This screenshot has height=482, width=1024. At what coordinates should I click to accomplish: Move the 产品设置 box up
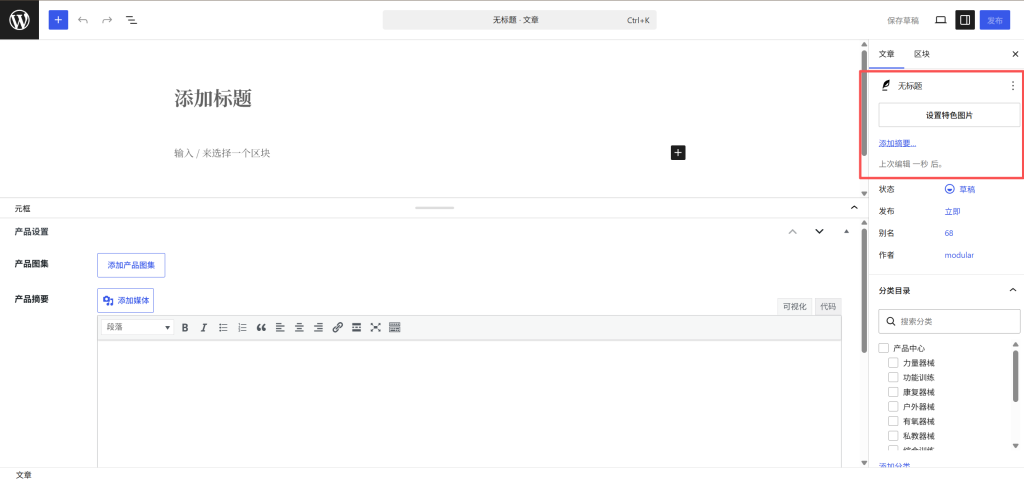793,231
